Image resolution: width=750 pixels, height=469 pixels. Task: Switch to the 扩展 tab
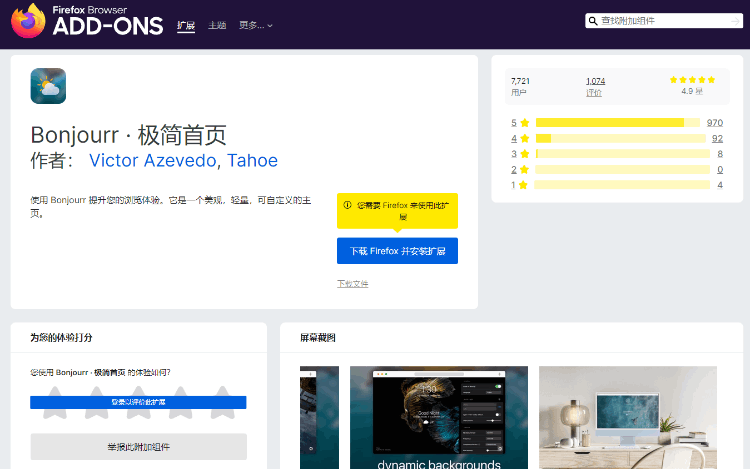[x=186, y=25]
